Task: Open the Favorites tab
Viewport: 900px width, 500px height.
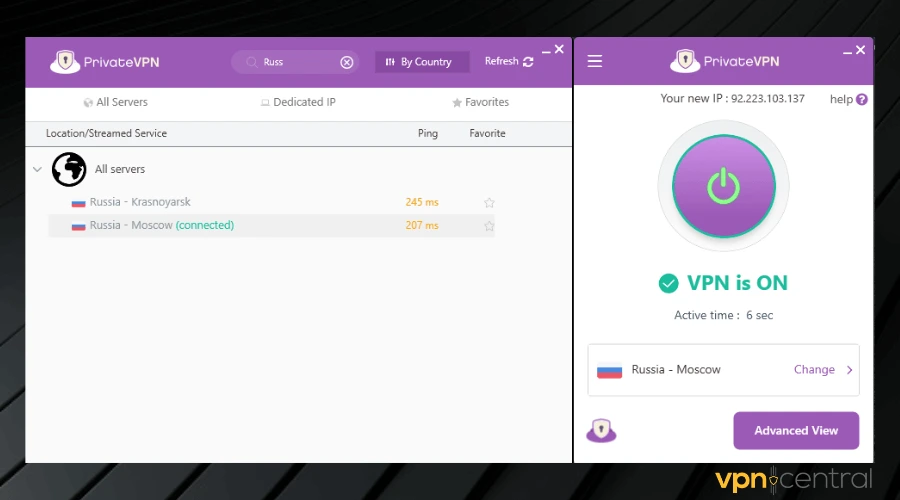Action: [x=480, y=102]
